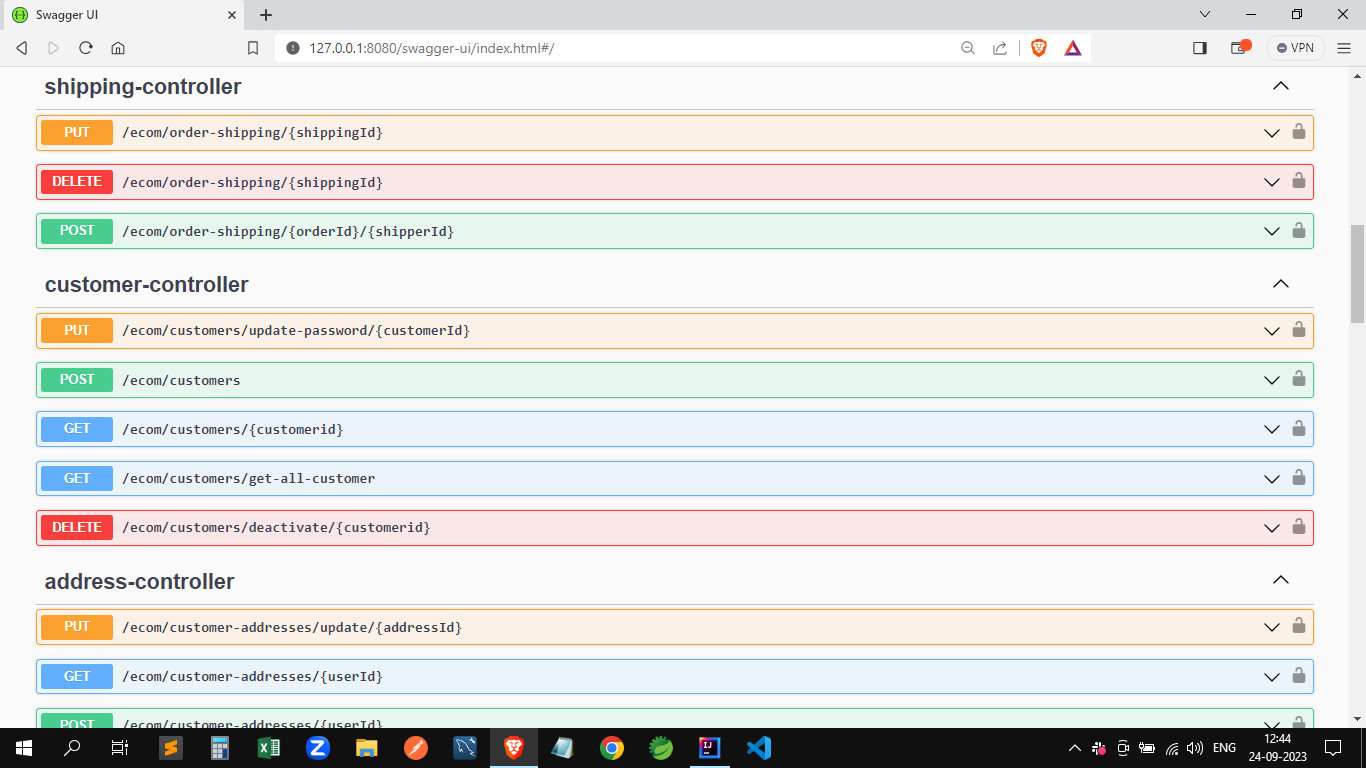Open the VPN control in the browser toolbar
This screenshot has width=1366, height=768.
[x=1295, y=47]
